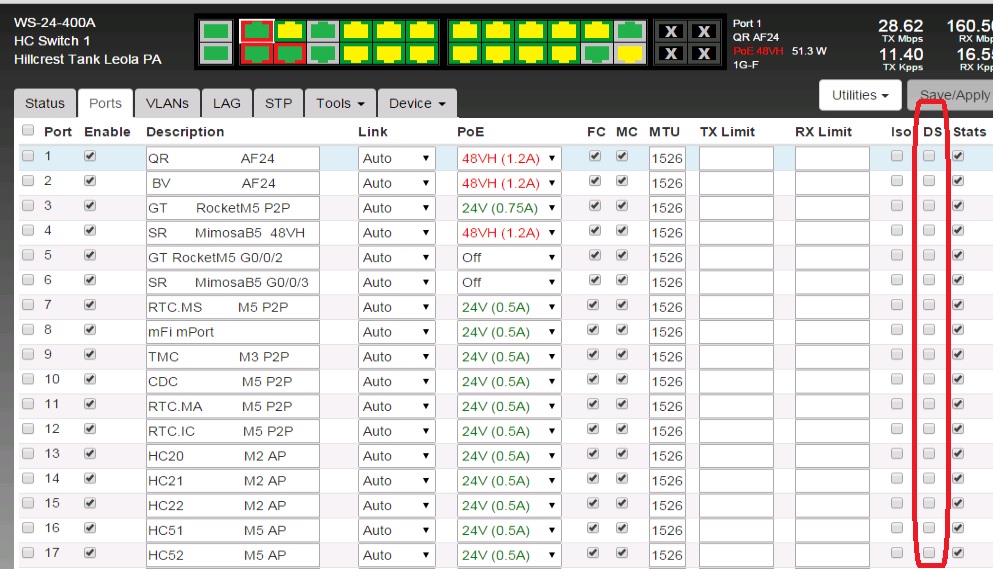Viewport: 993px width, 569px height.
Task: Expand the Tools dropdown tab
Action: [x=339, y=103]
